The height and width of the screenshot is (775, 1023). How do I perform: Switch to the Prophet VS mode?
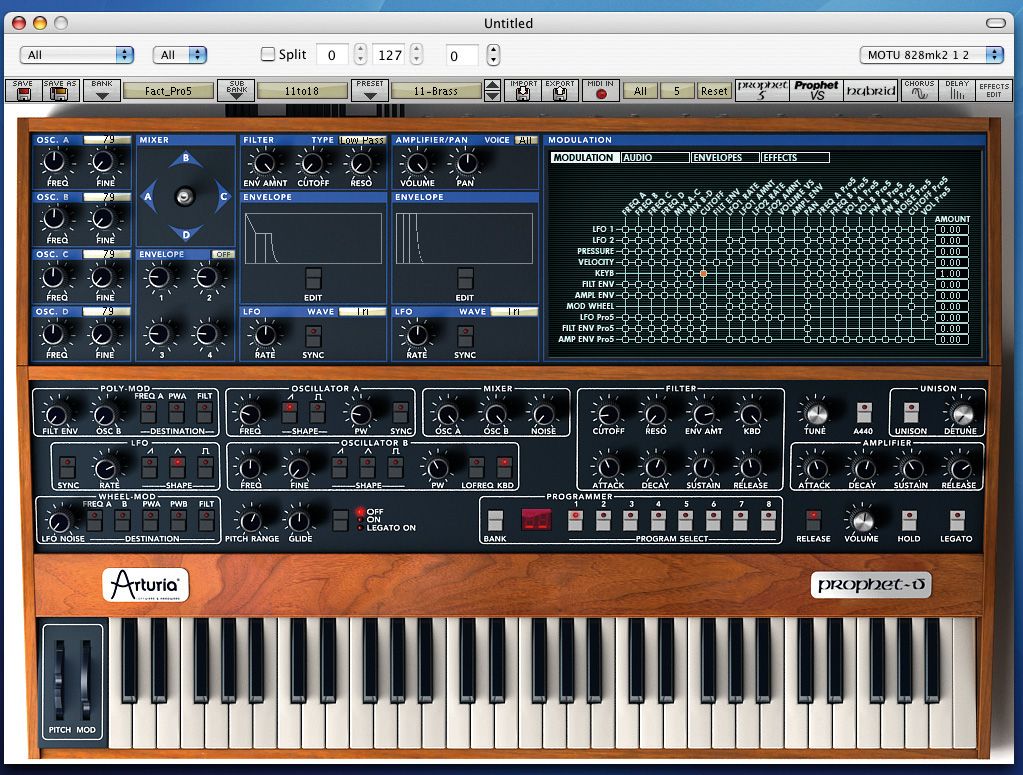click(816, 90)
